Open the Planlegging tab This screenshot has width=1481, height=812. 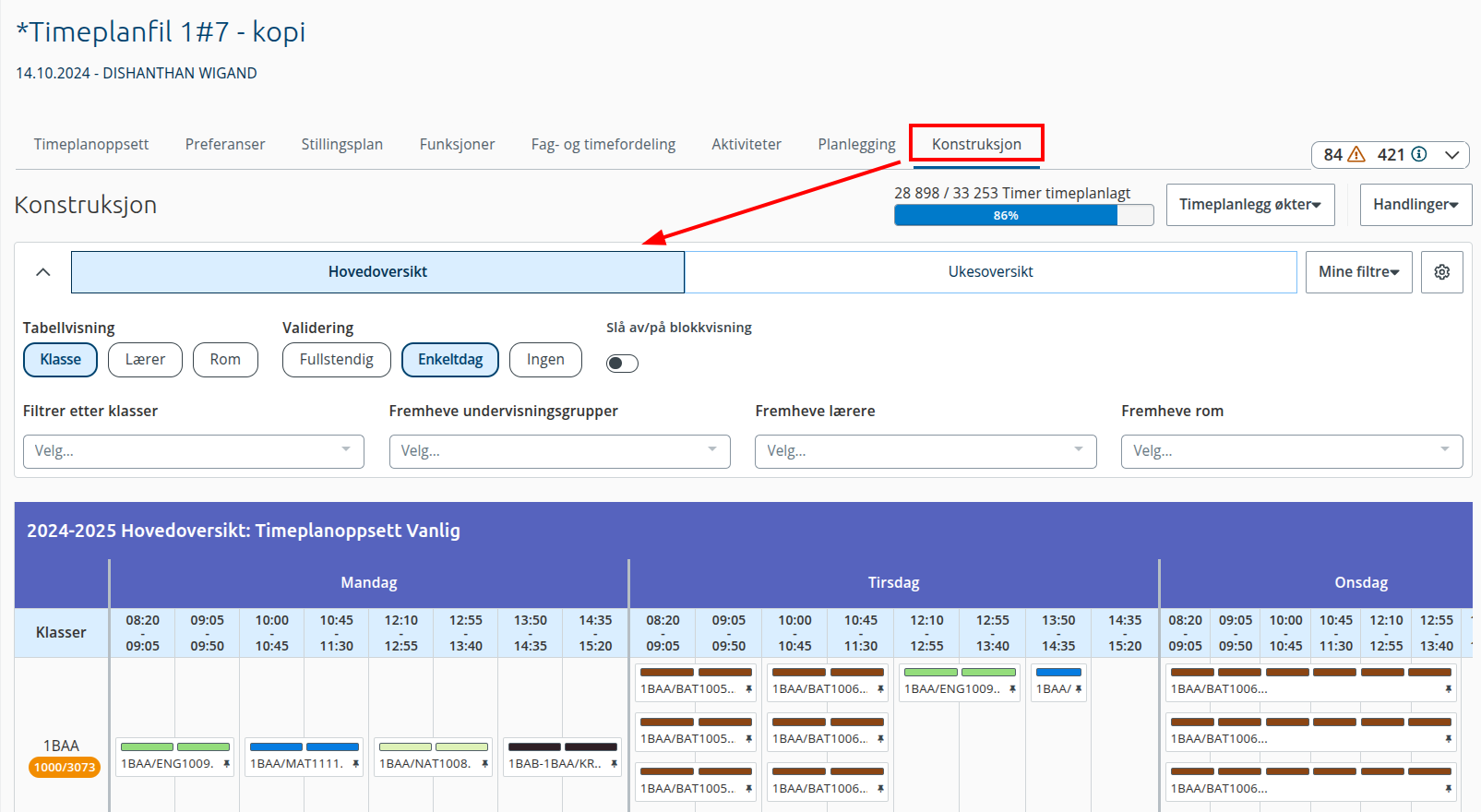[x=856, y=144]
